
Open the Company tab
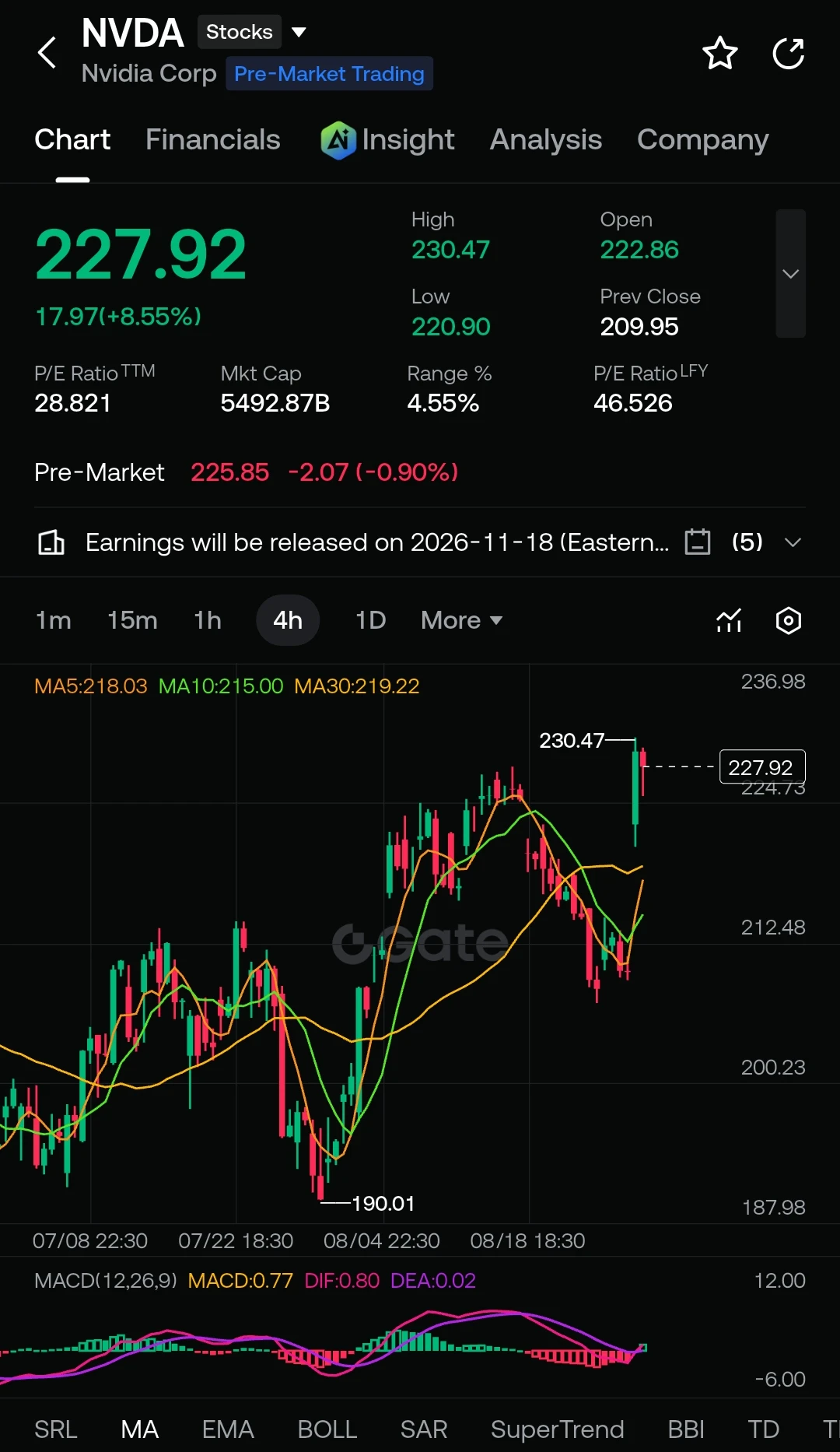(x=702, y=140)
